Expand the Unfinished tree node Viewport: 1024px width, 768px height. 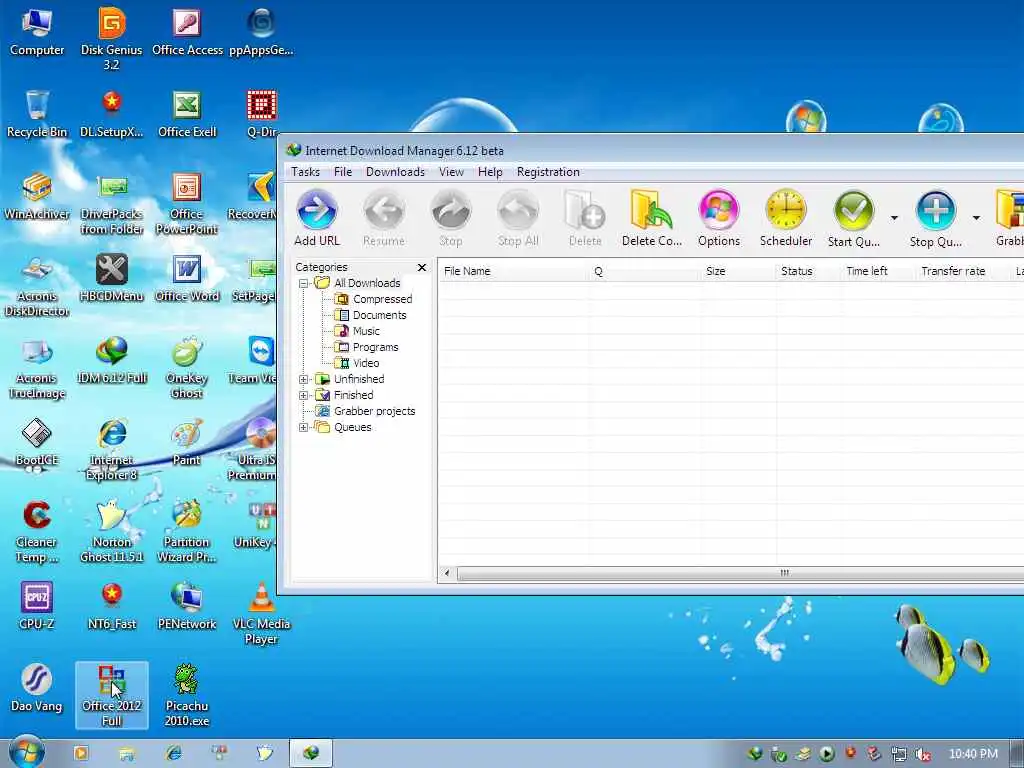coord(304,379)
